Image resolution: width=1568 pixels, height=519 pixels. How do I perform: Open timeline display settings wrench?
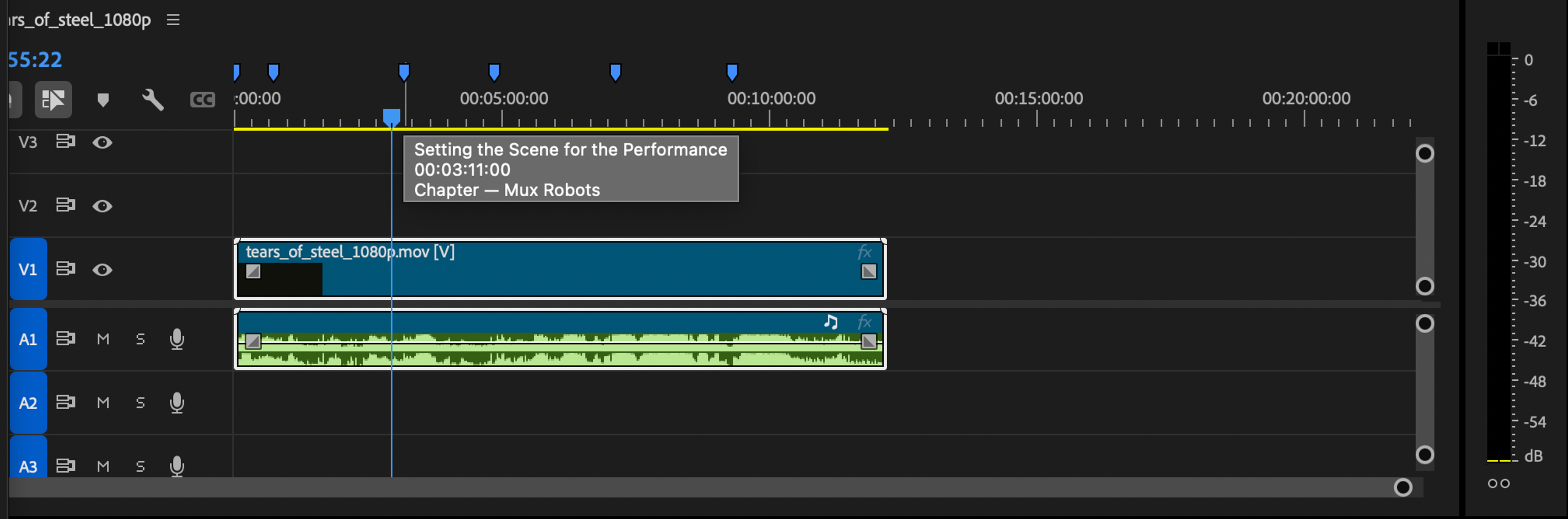pyautogui.click(x=153, y=100)
